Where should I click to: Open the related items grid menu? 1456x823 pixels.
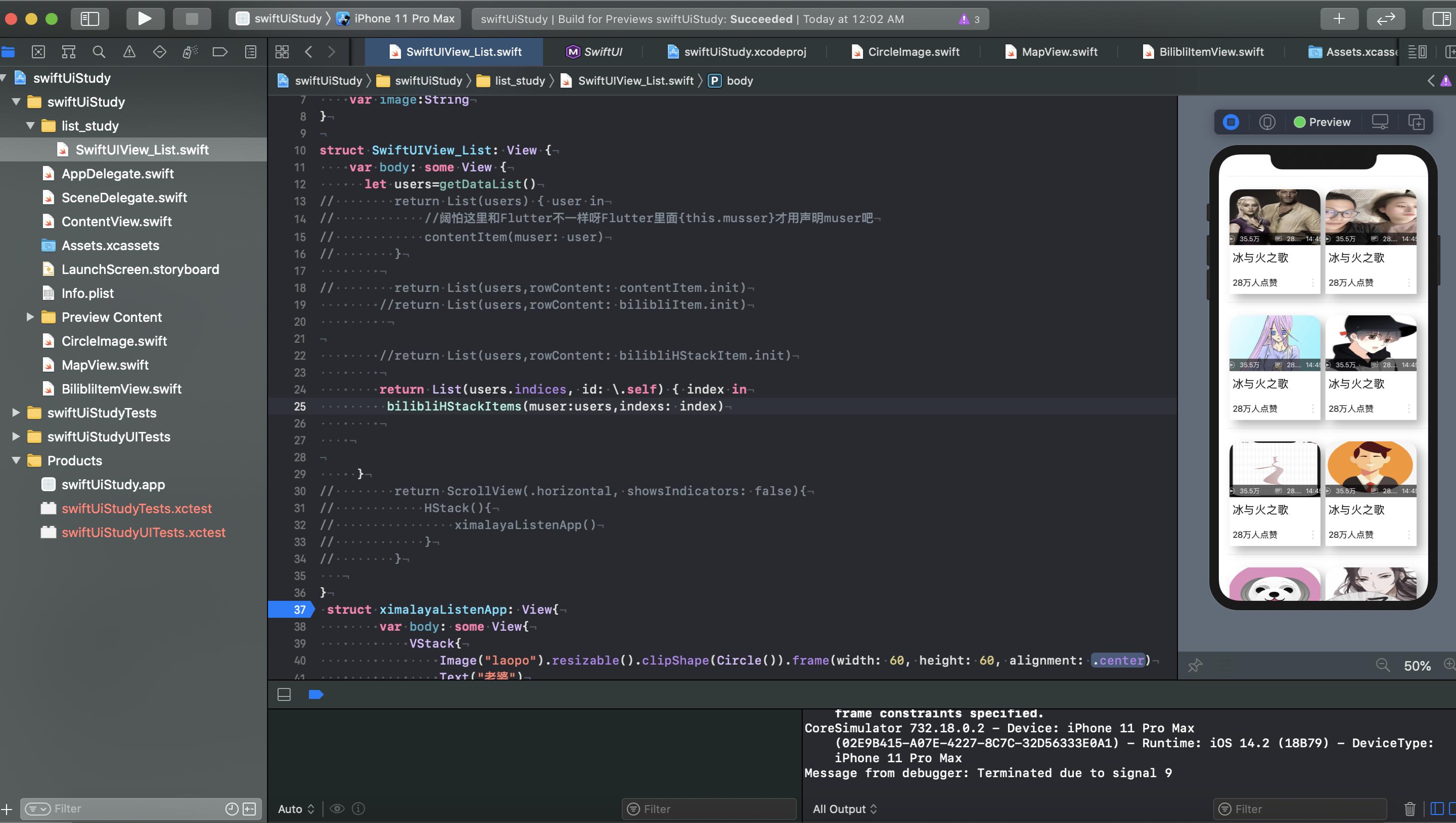[282, 52]
